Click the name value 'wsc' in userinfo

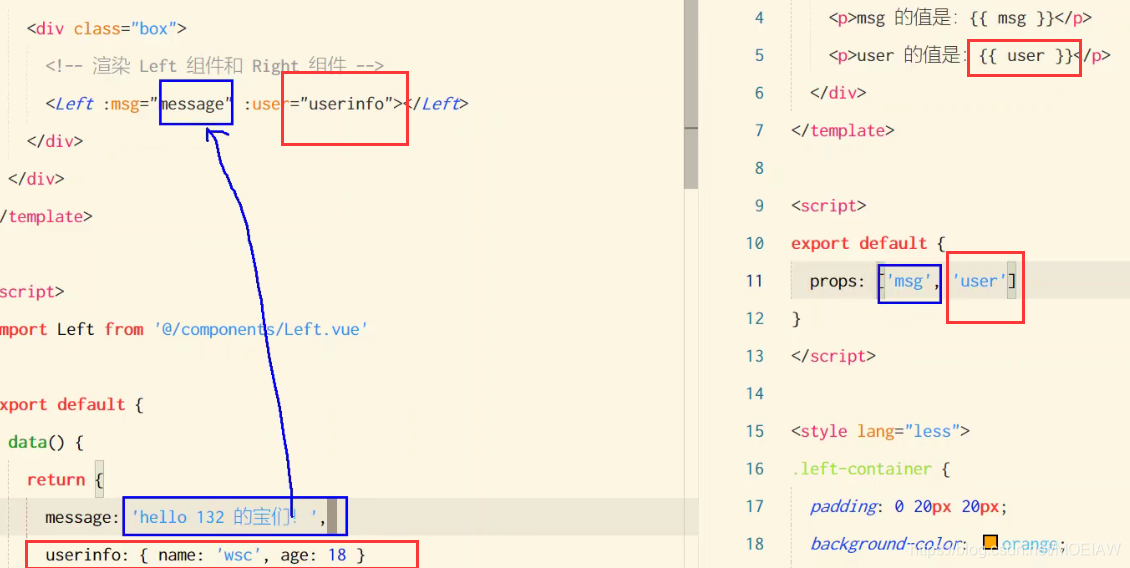coord(241,555)
